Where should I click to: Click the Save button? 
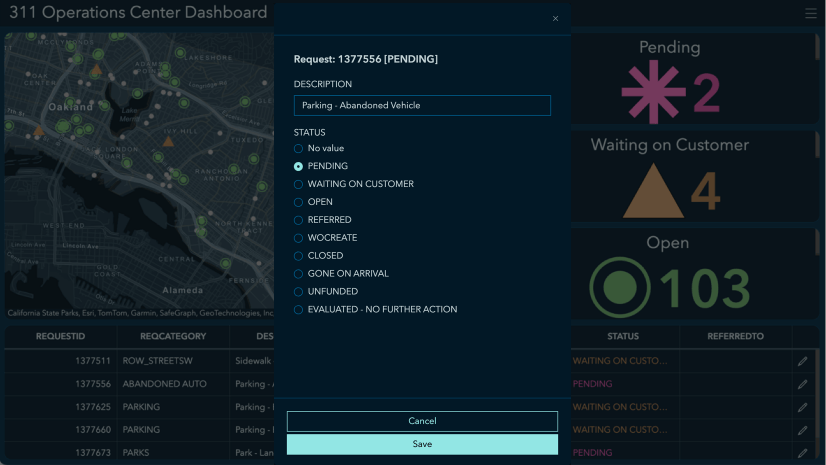point(422,444)
